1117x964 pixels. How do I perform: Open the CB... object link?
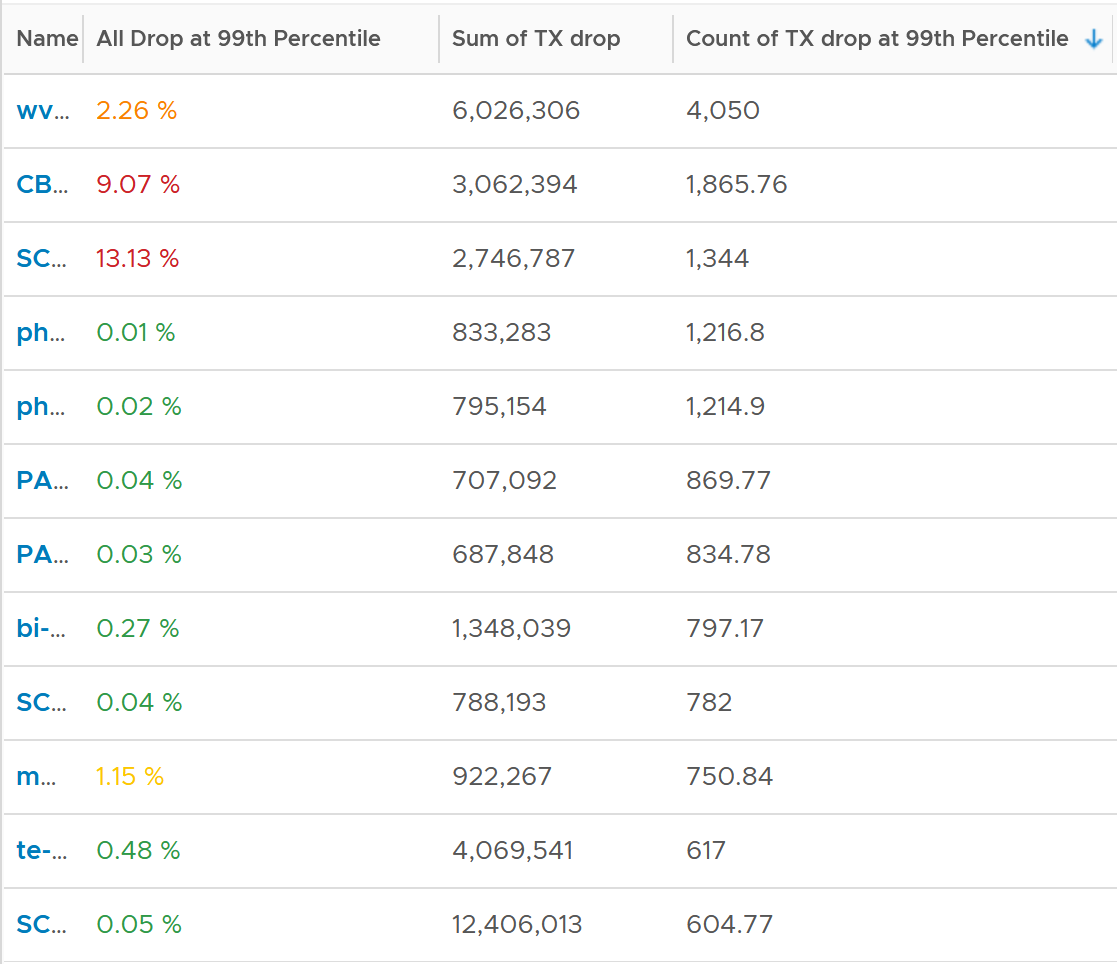pos(43,185)
